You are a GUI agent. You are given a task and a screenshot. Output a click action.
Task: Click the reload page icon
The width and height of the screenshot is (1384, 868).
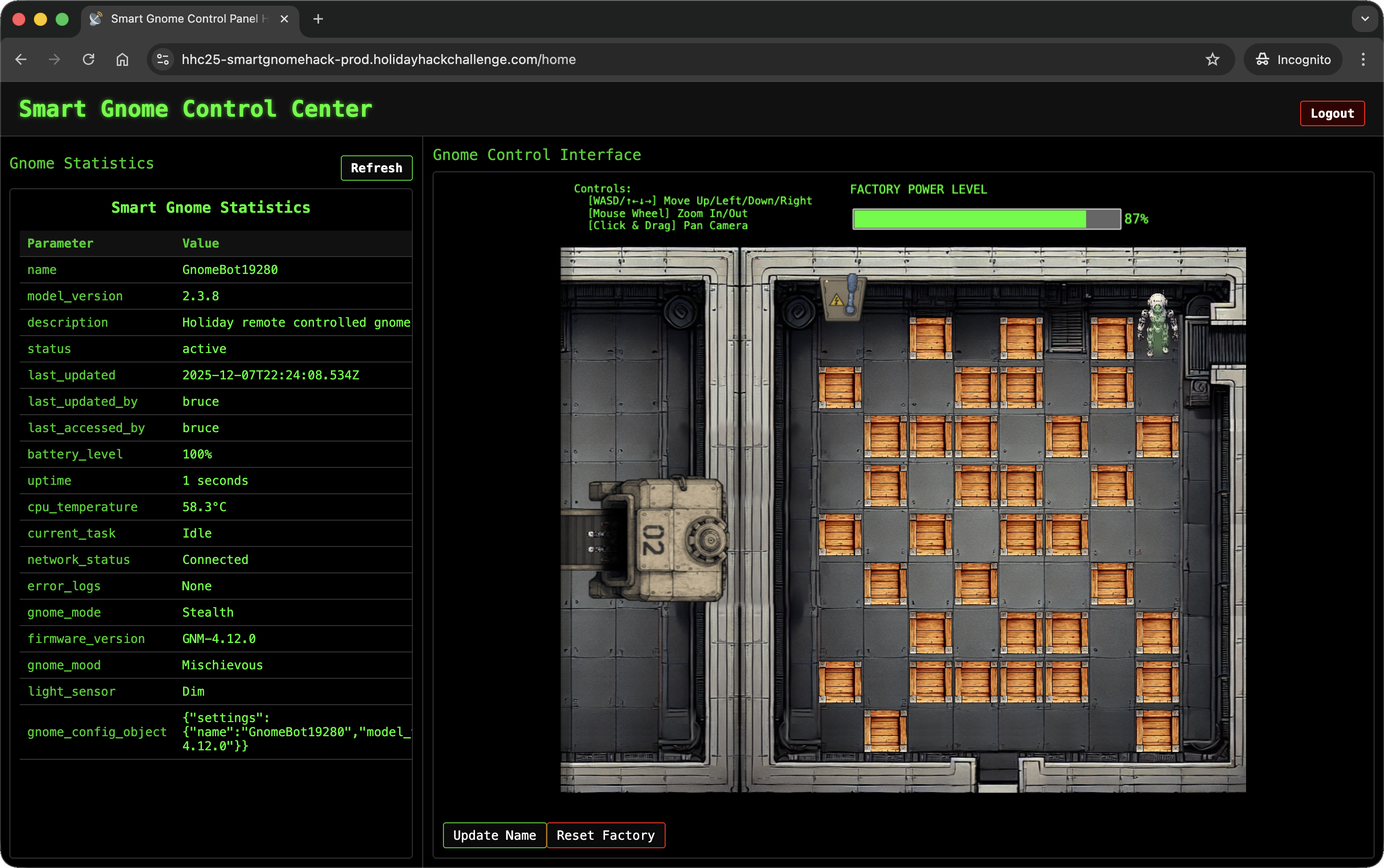(89, 59)
